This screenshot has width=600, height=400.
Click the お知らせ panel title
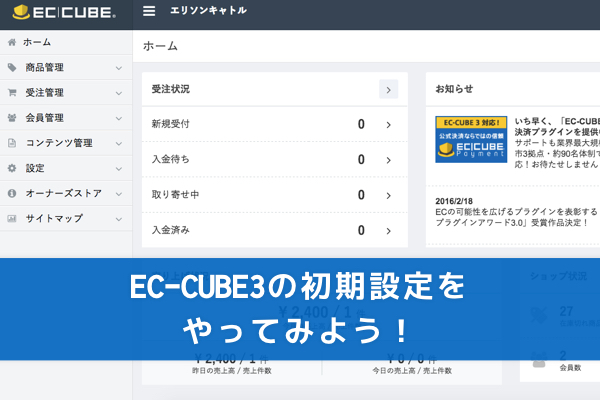tap(454, 89)
